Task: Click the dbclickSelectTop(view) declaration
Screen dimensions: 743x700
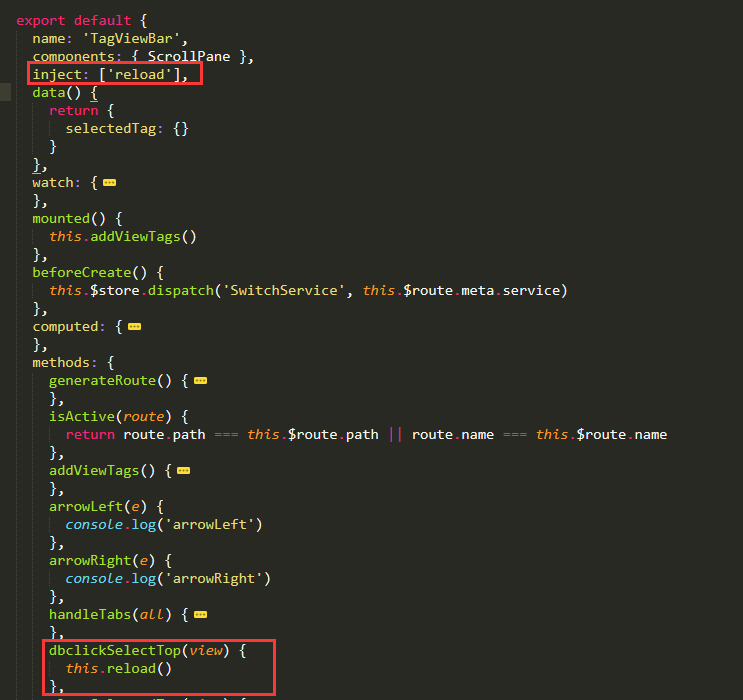Action: tap(147, 651)
